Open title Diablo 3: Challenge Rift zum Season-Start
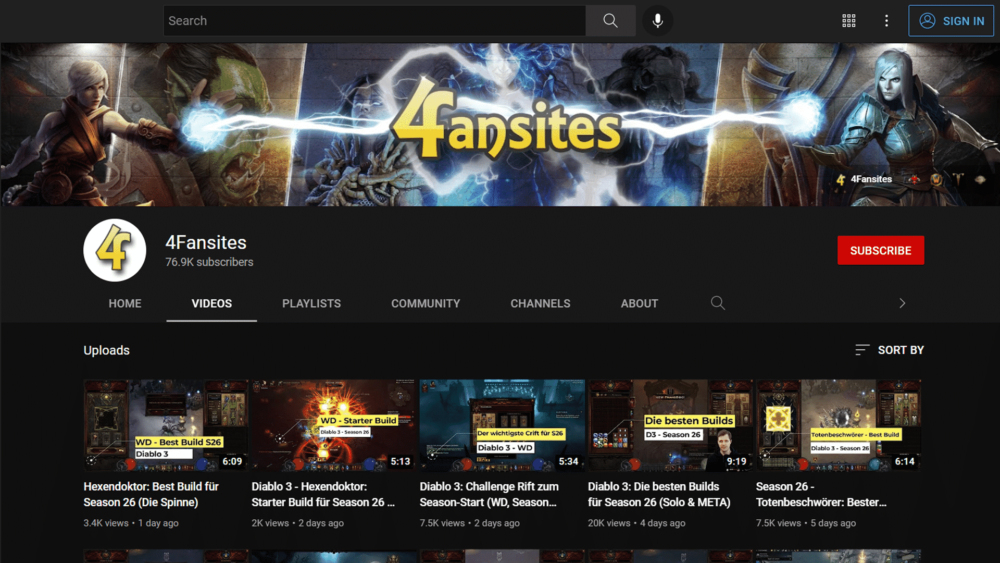The width and height of the screenshot is (1000, 563). tap(489, 494)
